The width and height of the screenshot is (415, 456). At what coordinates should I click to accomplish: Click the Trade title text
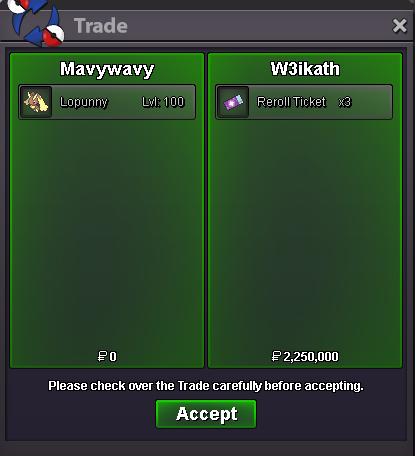pyautogui.click(x=101, y=26)
